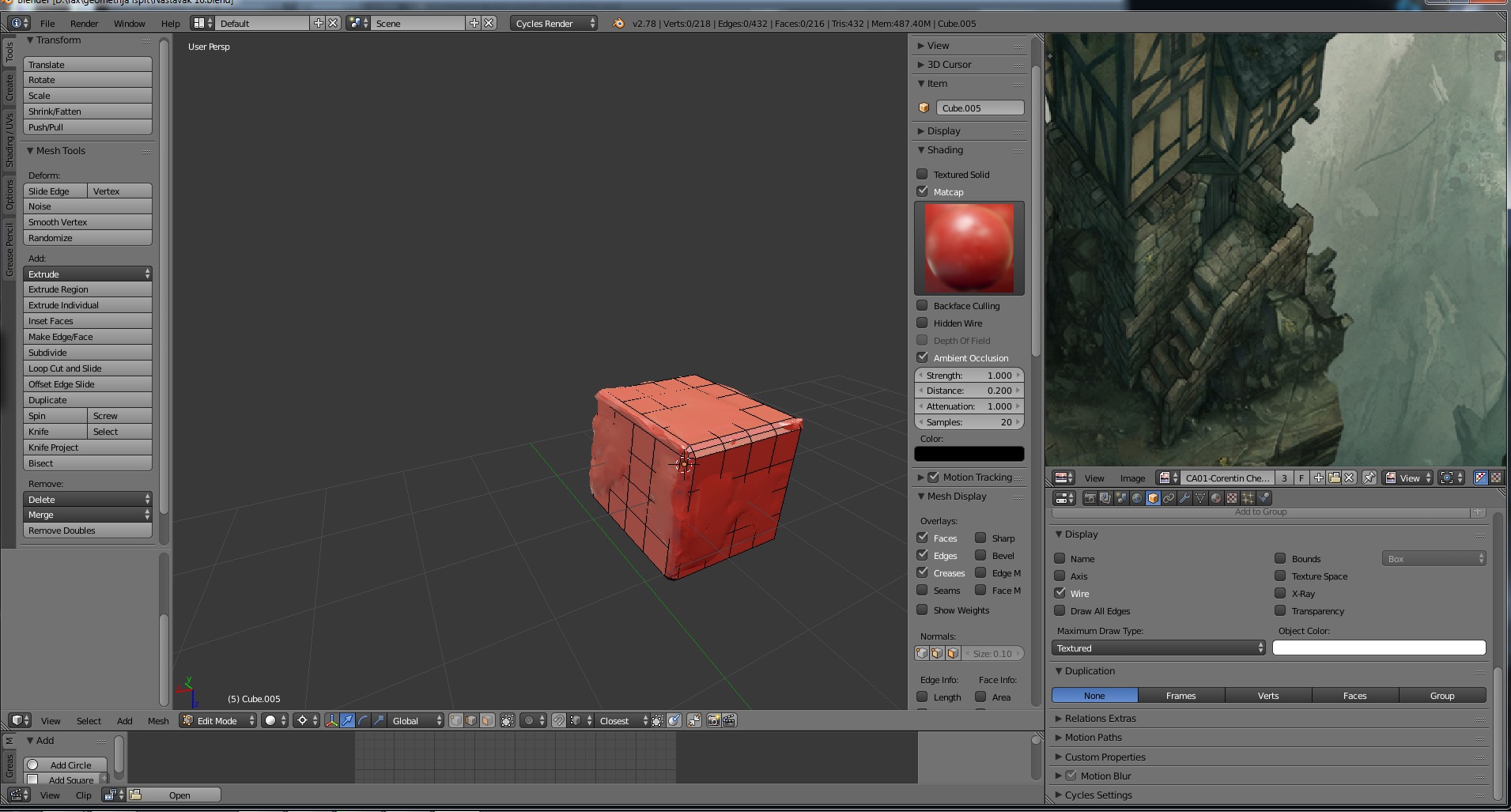Unlink the CA01-Corentin image with X icon
The image size is (1511, 812).
1349,478
